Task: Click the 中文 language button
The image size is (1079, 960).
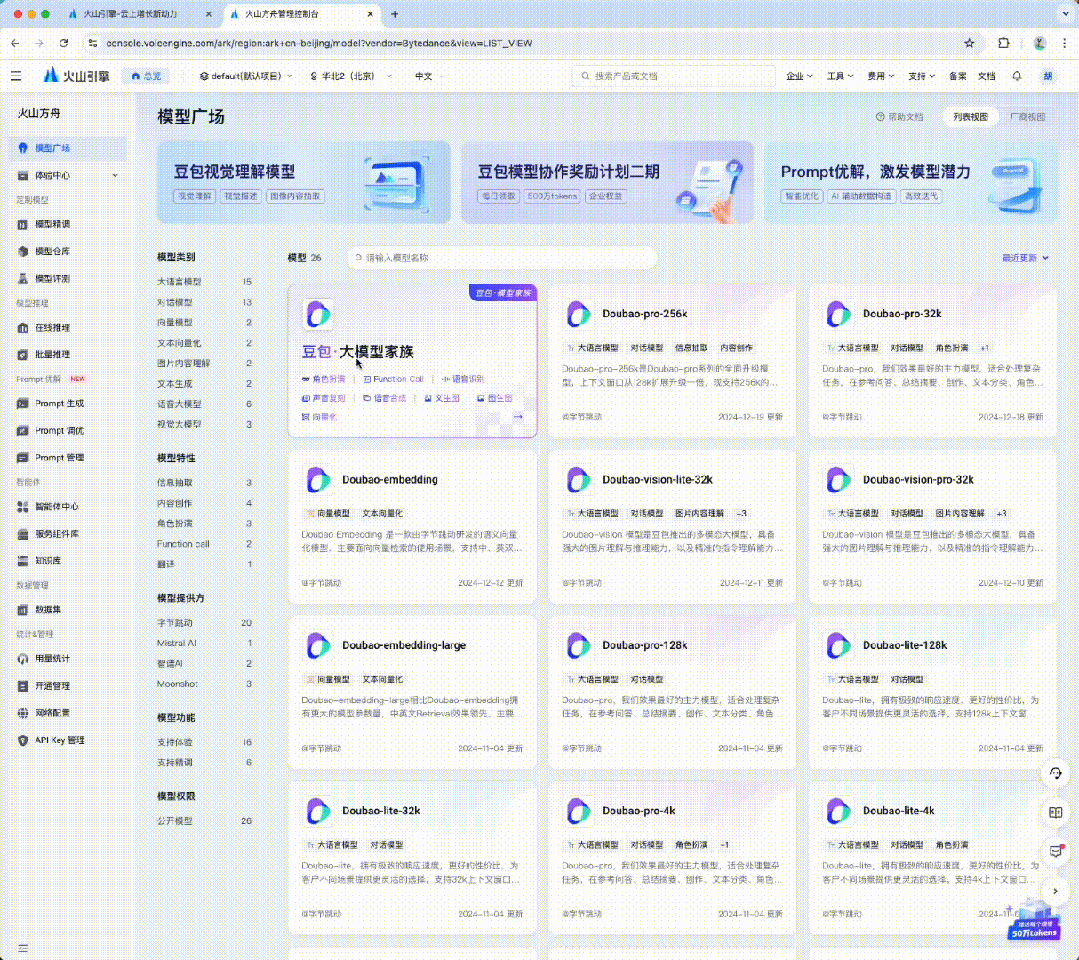Action: point(424,76)
